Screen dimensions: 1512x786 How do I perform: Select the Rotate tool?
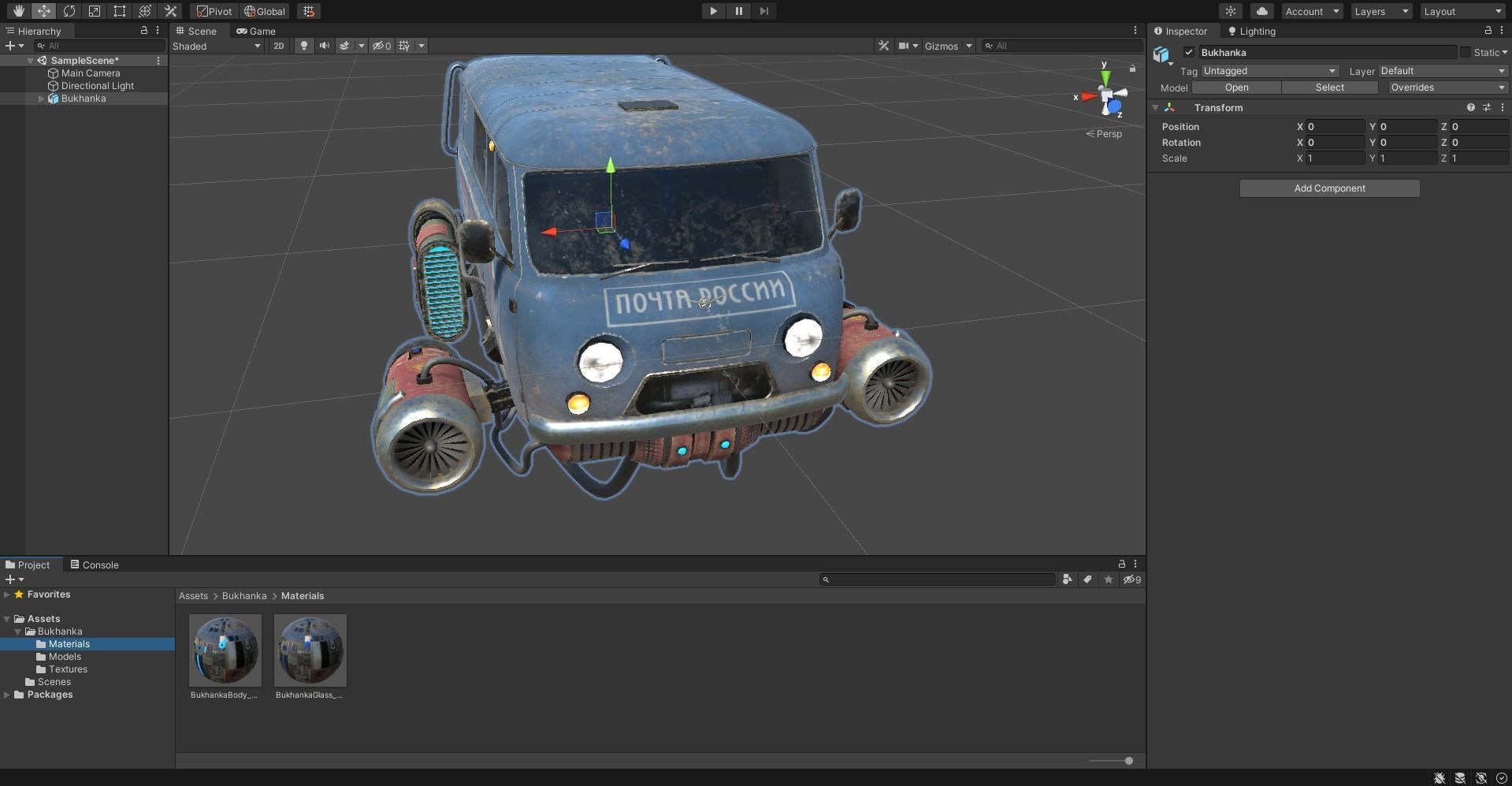click(x=70, y=11)
